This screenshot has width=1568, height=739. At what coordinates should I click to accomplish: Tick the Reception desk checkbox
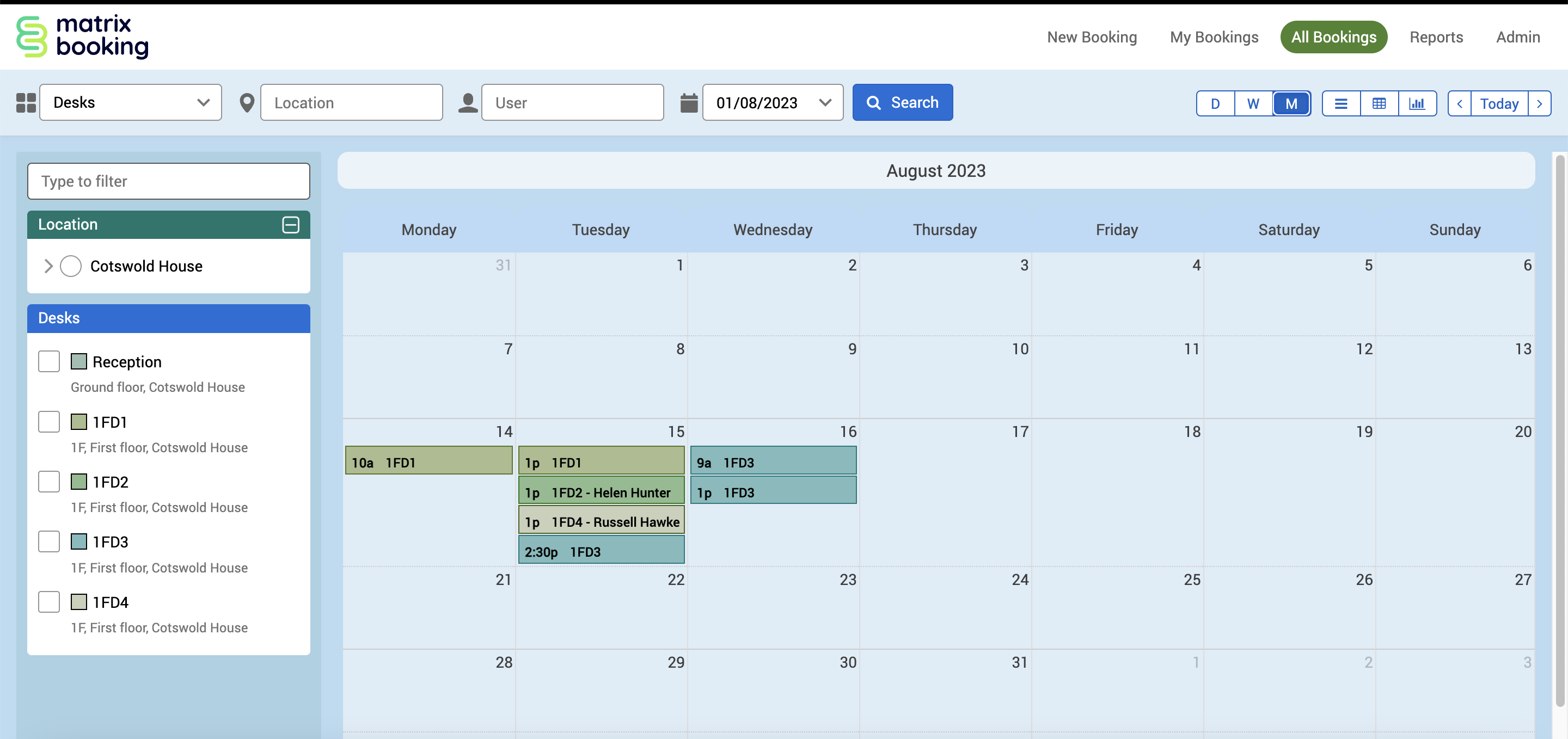click(x=48, y=361)
